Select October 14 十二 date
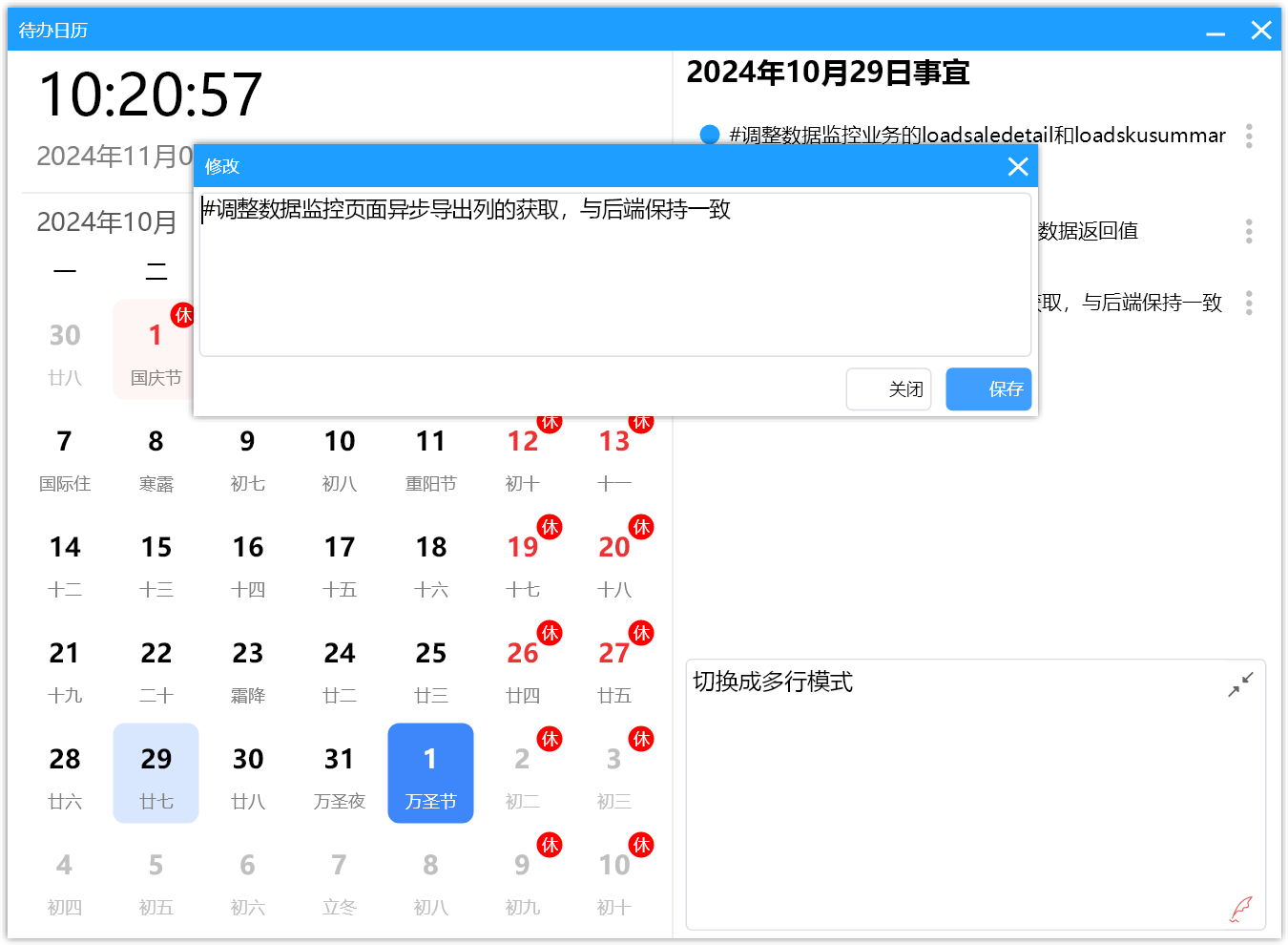Viewport: 1288px width, 945px height. click(65, 561)
